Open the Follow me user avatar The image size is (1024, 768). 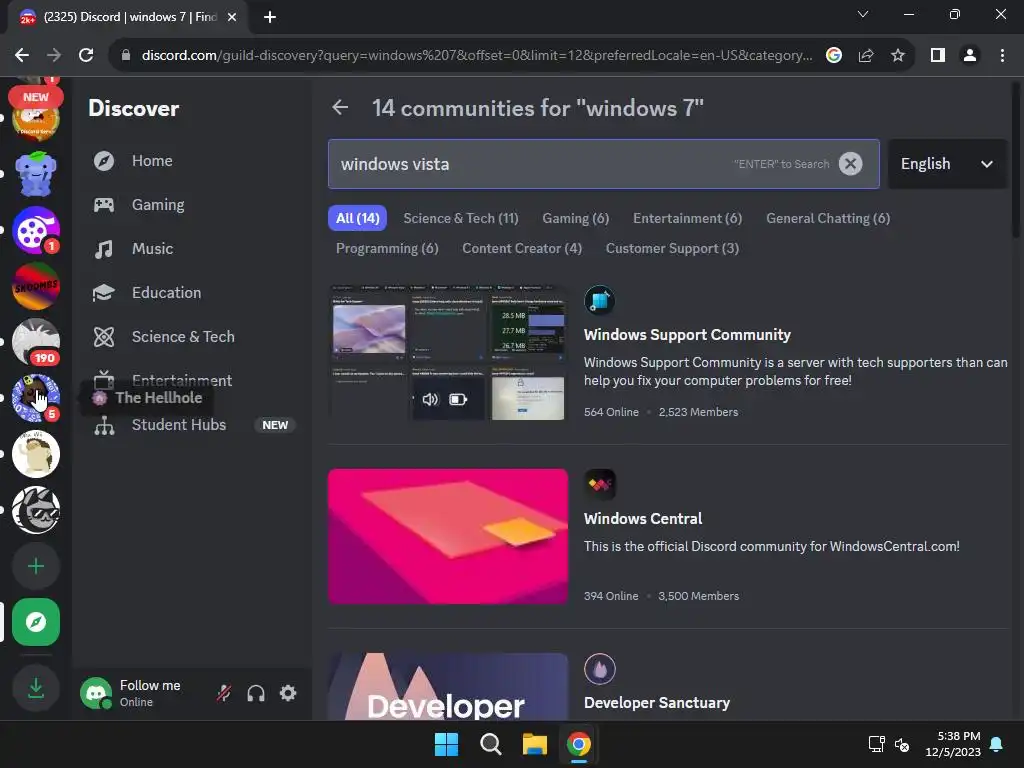click(96, 693)
